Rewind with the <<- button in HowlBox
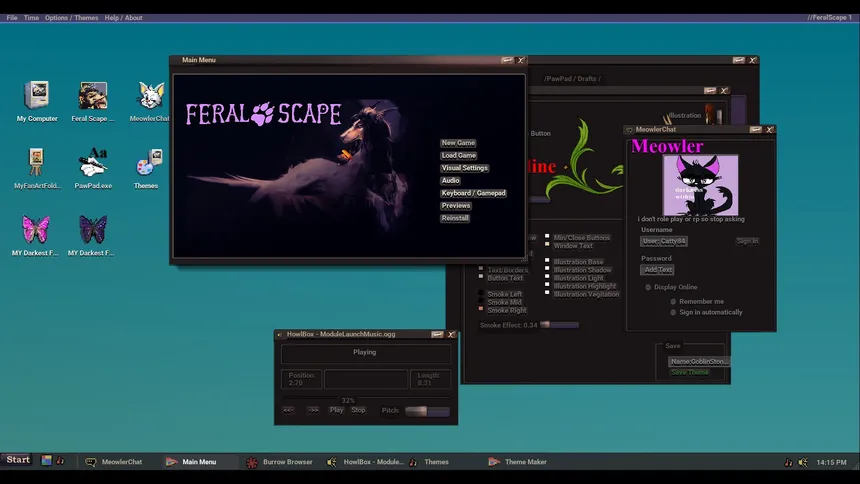Viewport: 860px width, 484px height. (288, 410)
